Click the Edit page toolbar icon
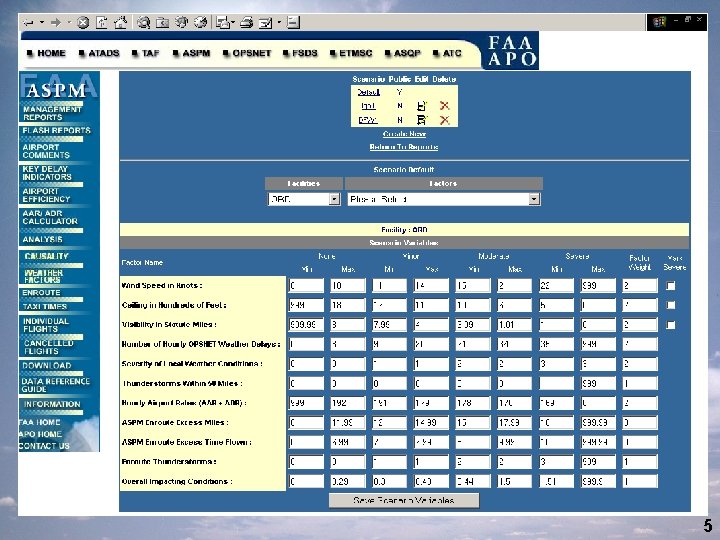Viewport: 720px width, 540px height. [x=265, y=22]
